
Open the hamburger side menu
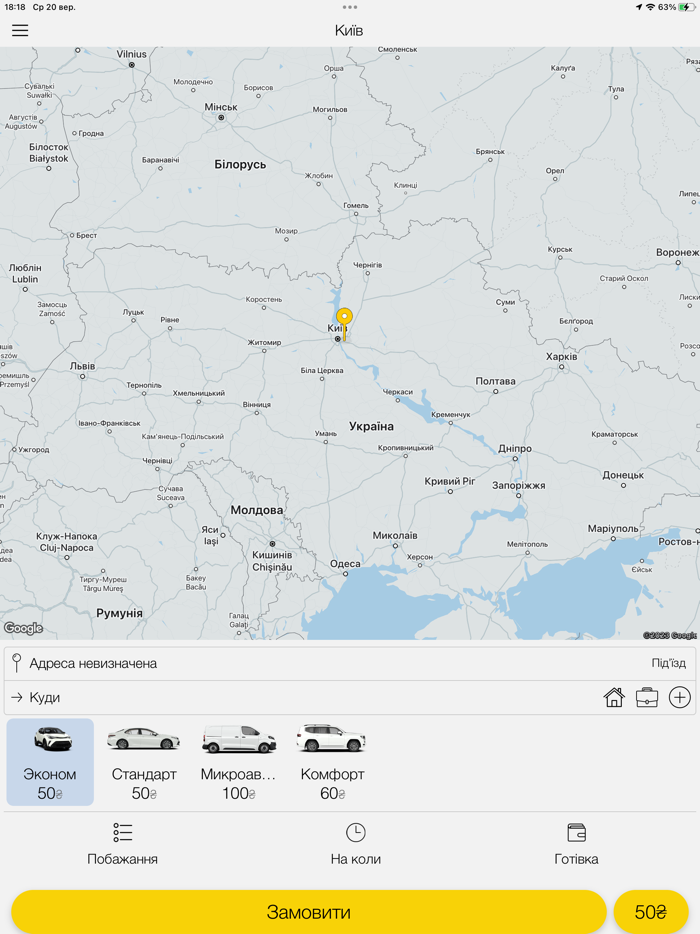click(20, 30)
